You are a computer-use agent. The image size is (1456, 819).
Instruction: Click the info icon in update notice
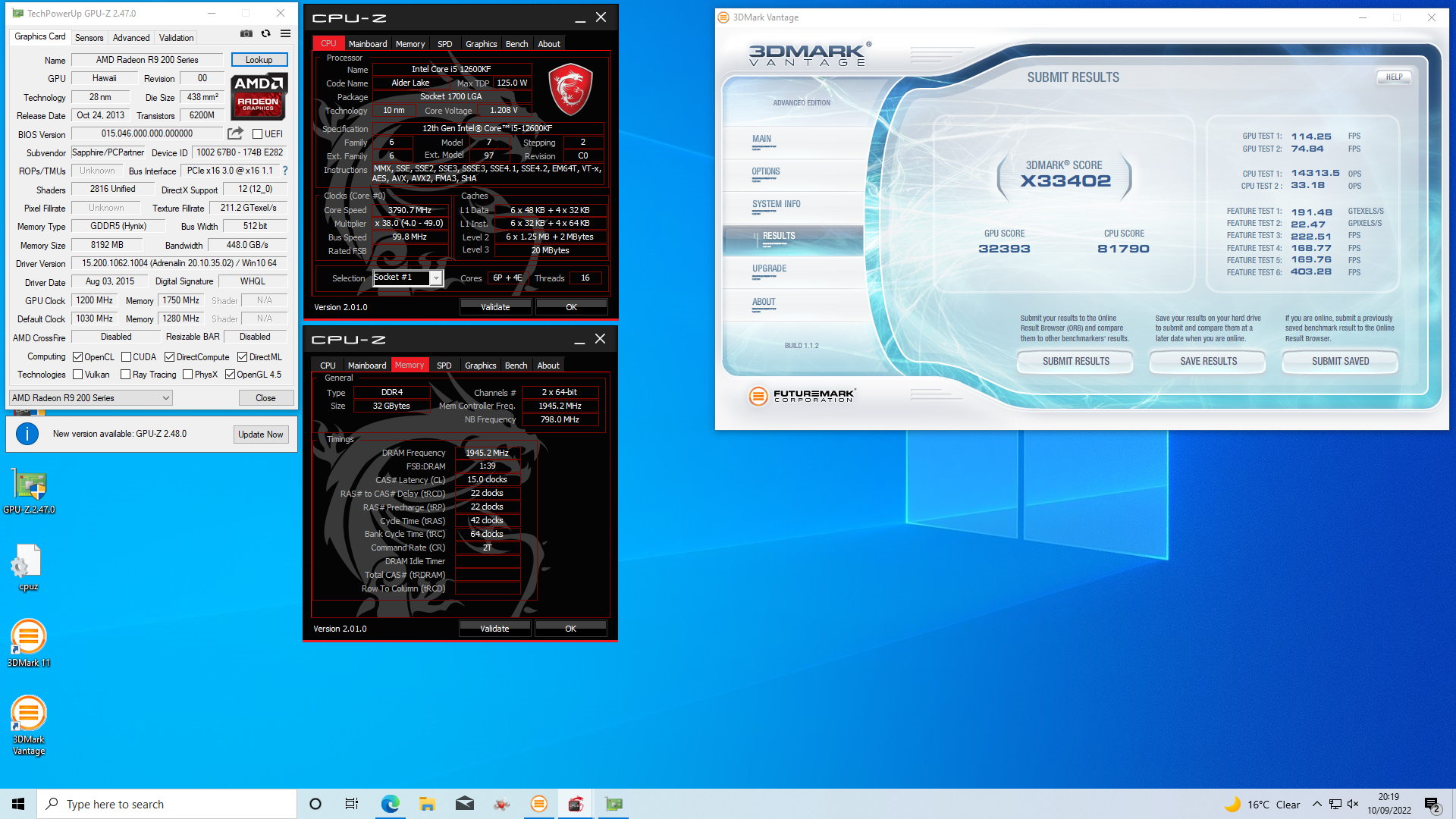27,434
